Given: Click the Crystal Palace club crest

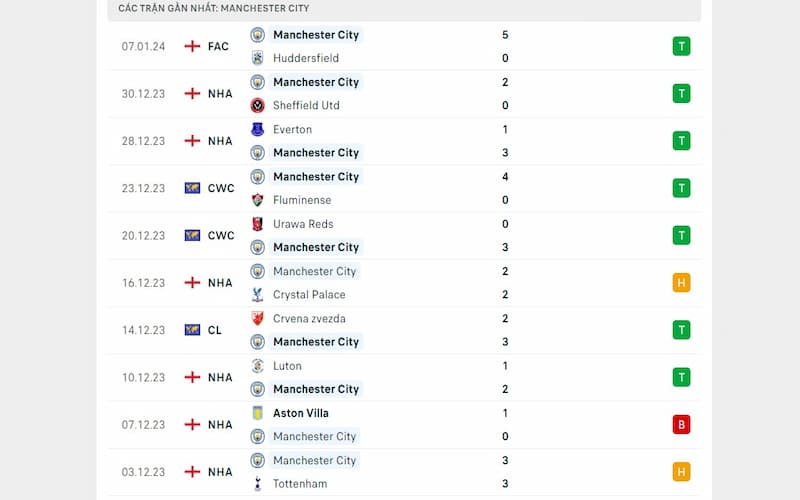Looking at the screenshot, I should tap(258, 295).
